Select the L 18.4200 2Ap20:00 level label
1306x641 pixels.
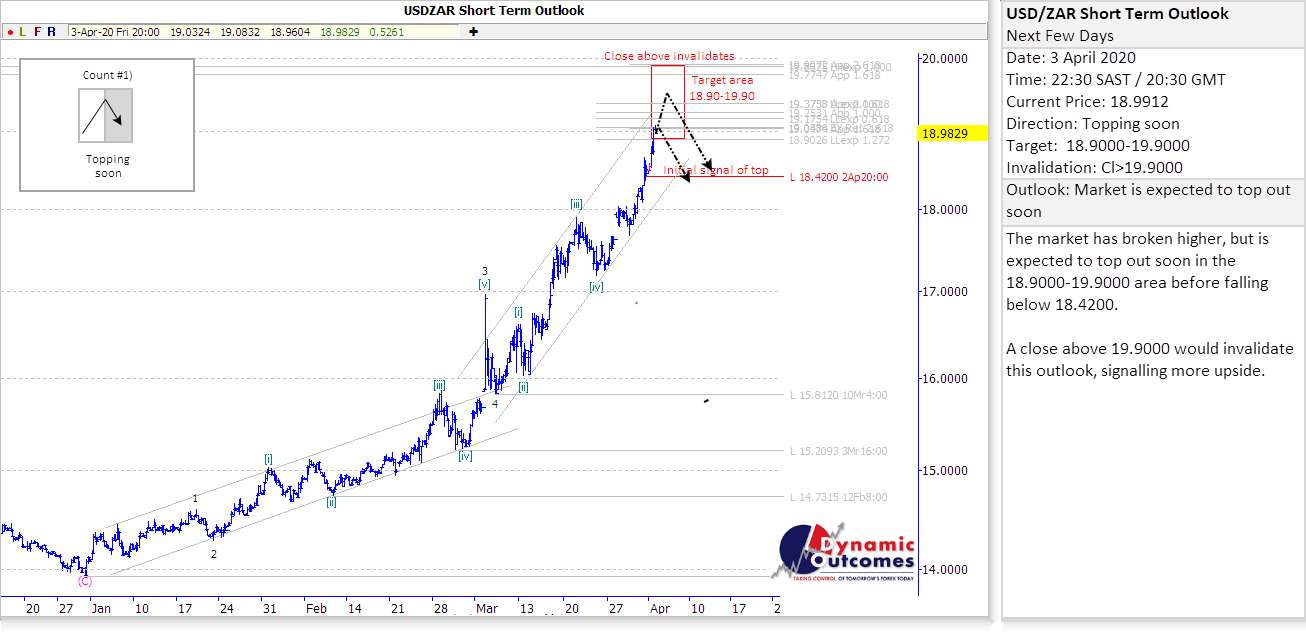[838, 178]
